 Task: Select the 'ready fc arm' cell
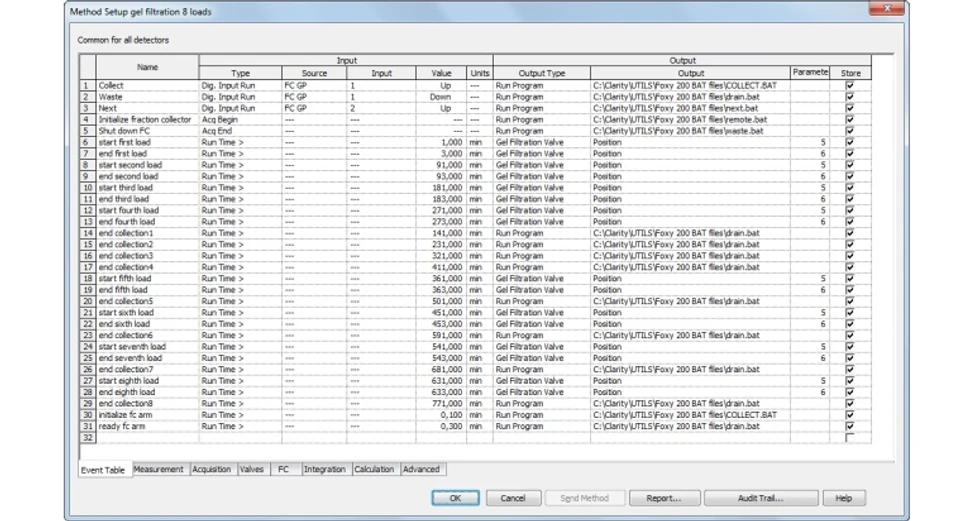click(x=148, y=426)
